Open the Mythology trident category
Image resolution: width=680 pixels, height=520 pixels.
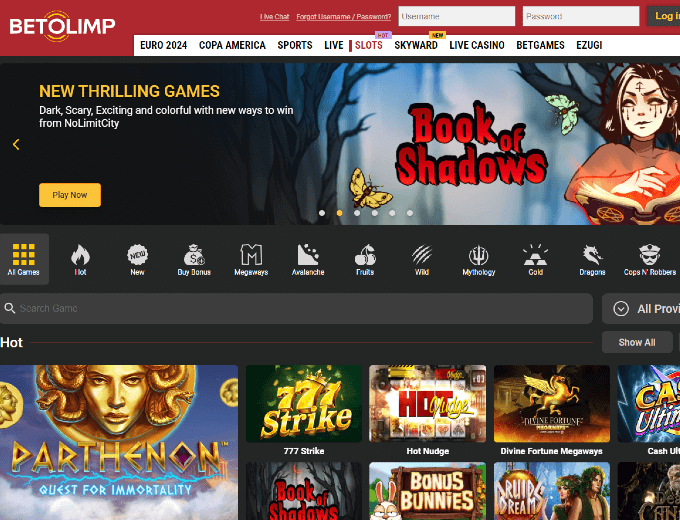[478, 259]
